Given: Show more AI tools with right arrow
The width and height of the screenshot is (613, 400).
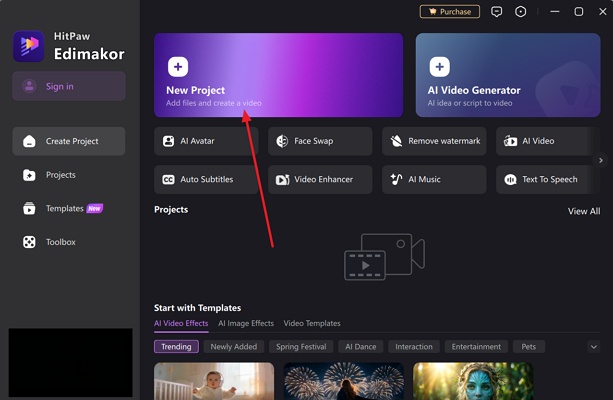Looking at the screenshot, I should pyautogui.click(x=600, y=160).
